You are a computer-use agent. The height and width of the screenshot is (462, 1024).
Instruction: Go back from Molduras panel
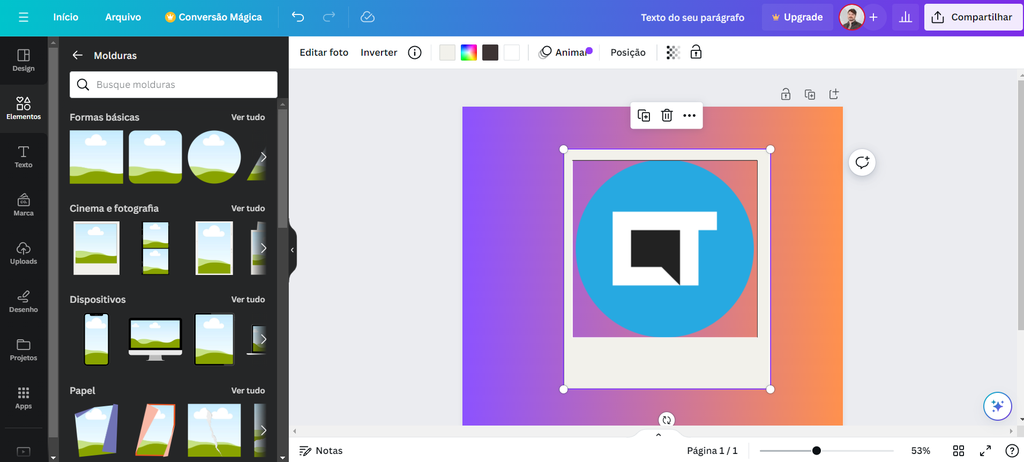click(78, 56)
